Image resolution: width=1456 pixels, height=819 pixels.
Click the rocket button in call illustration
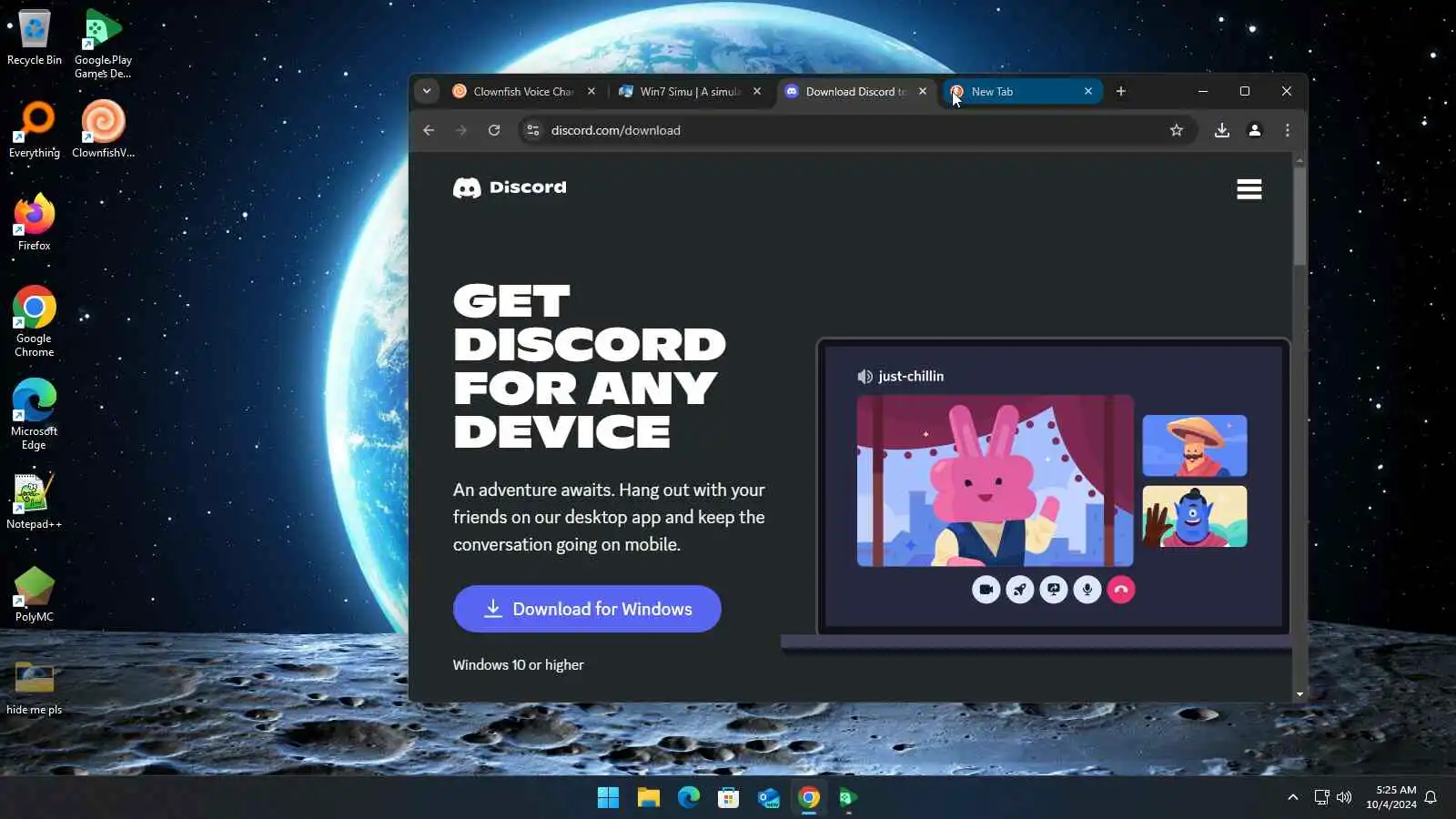point(1019,590)
